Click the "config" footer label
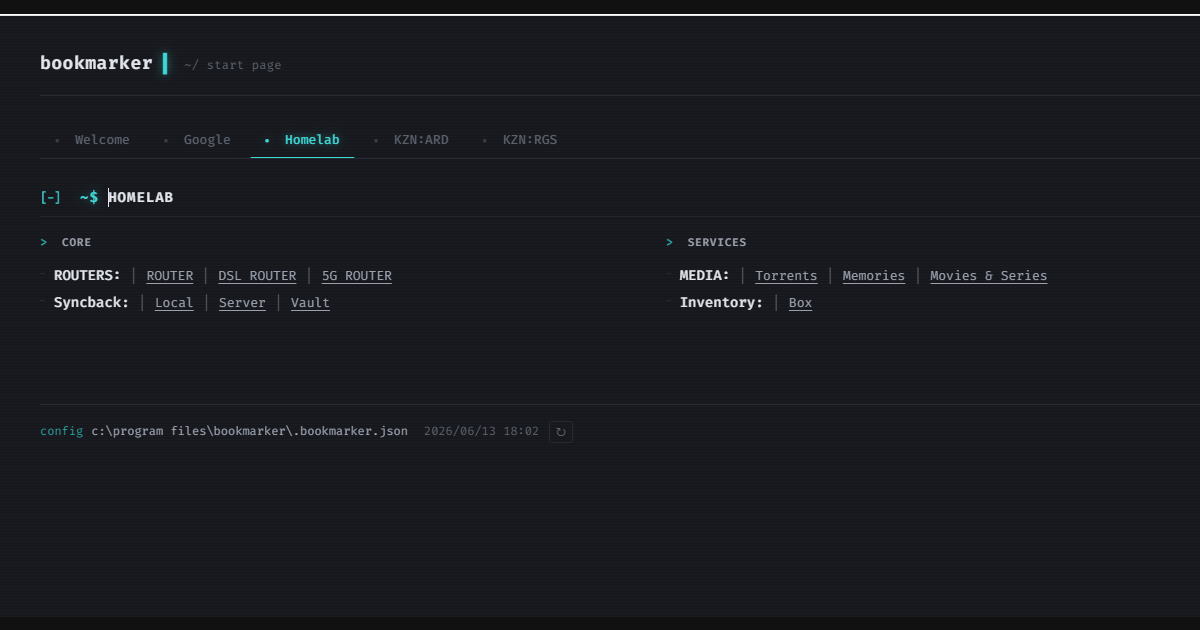 tap(62, 431)
